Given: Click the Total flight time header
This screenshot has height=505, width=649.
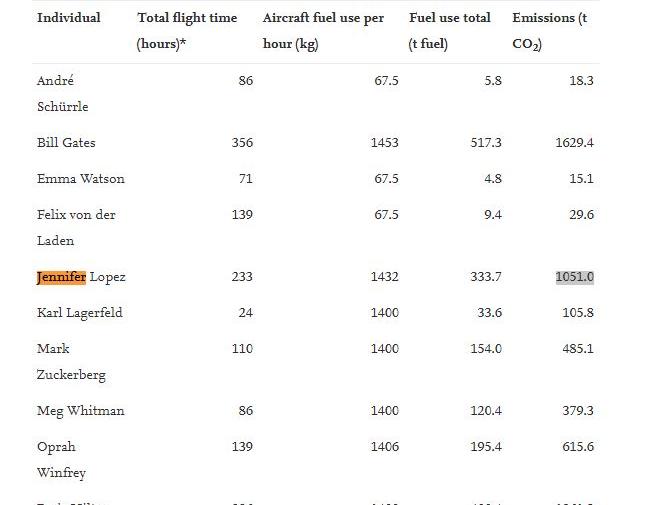Looking at the screenshot, I should pyautogui.click(x=187, y=31).
